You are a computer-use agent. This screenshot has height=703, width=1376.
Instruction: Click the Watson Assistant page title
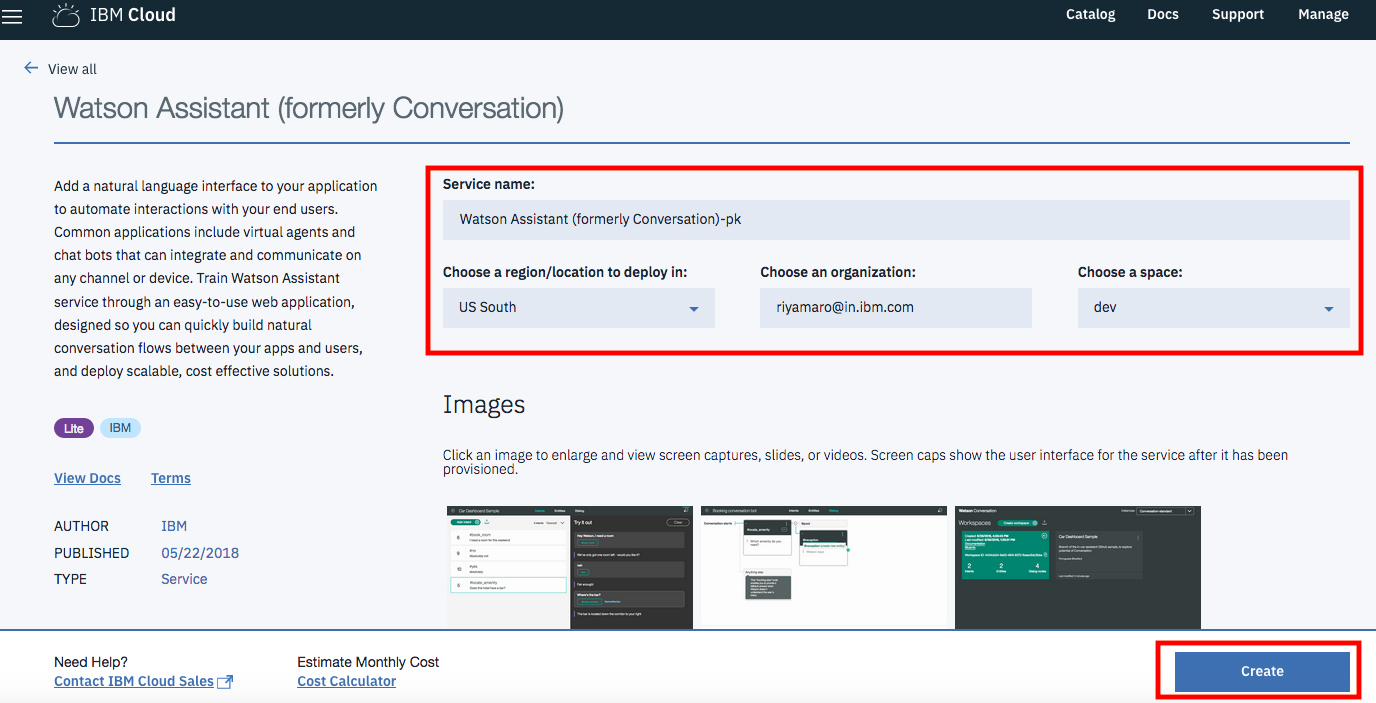pos(309,108)
